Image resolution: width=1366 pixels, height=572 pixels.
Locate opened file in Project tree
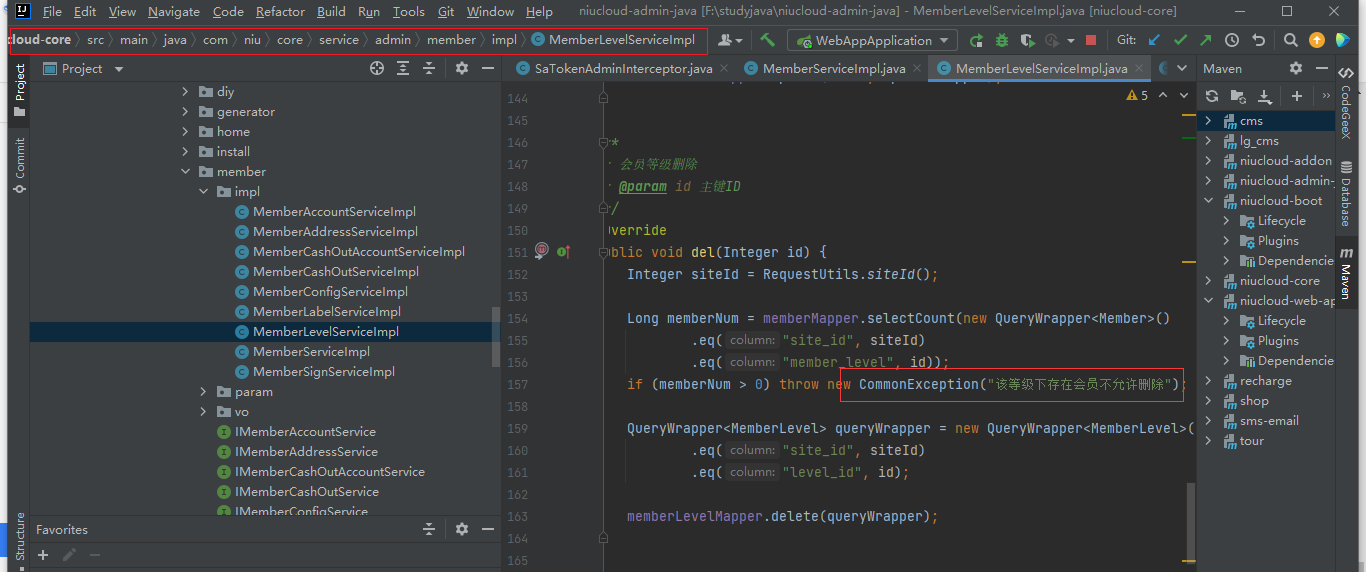(377, 69)
